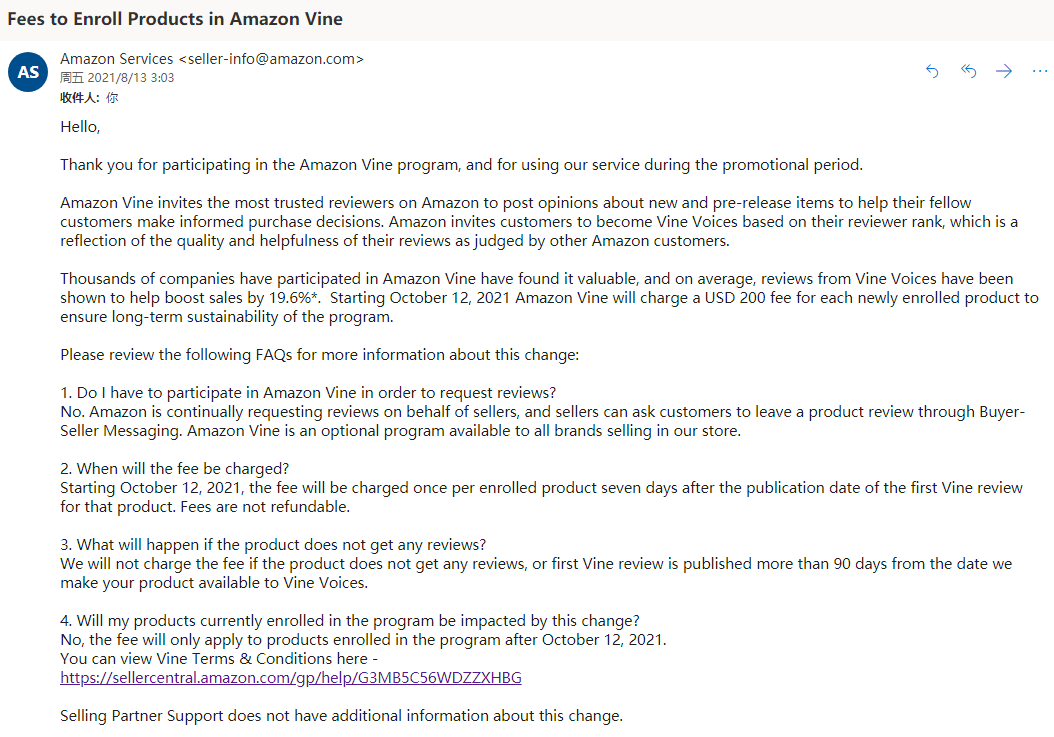The width and height of the screenshot is (1054, 737).
Task: Click FAQ question 3 about no reviews
Action: coord(273,545)
